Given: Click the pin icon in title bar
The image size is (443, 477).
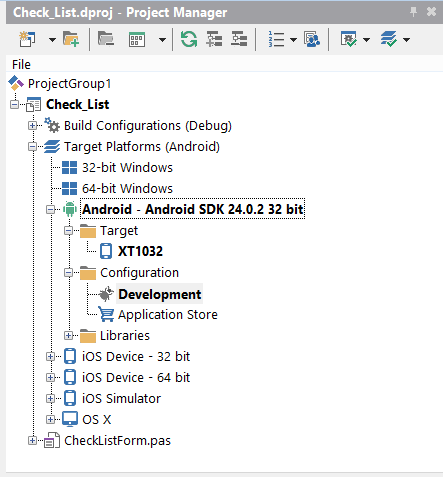Looking at the screenshot, I should pyautogui.click(x=413, y=12).
